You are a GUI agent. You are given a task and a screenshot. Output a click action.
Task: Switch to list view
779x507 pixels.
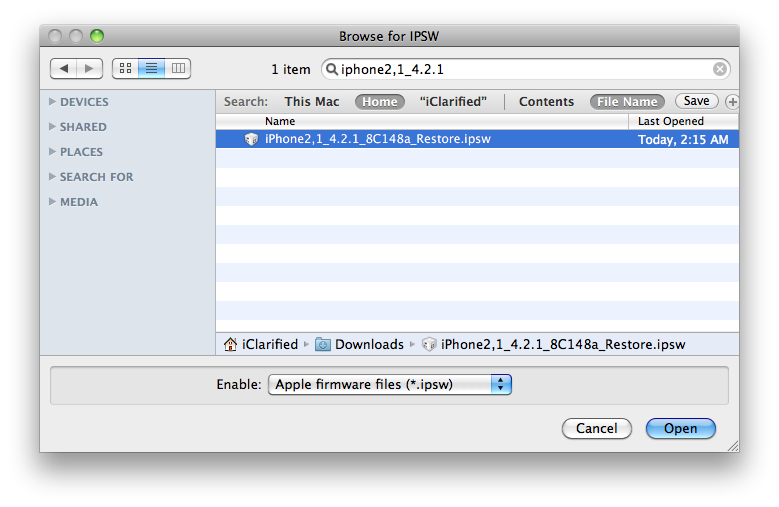[x=151, y=69]
